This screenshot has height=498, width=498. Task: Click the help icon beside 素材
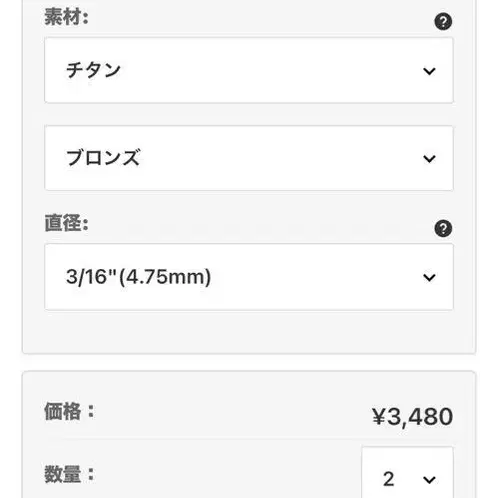443,22
